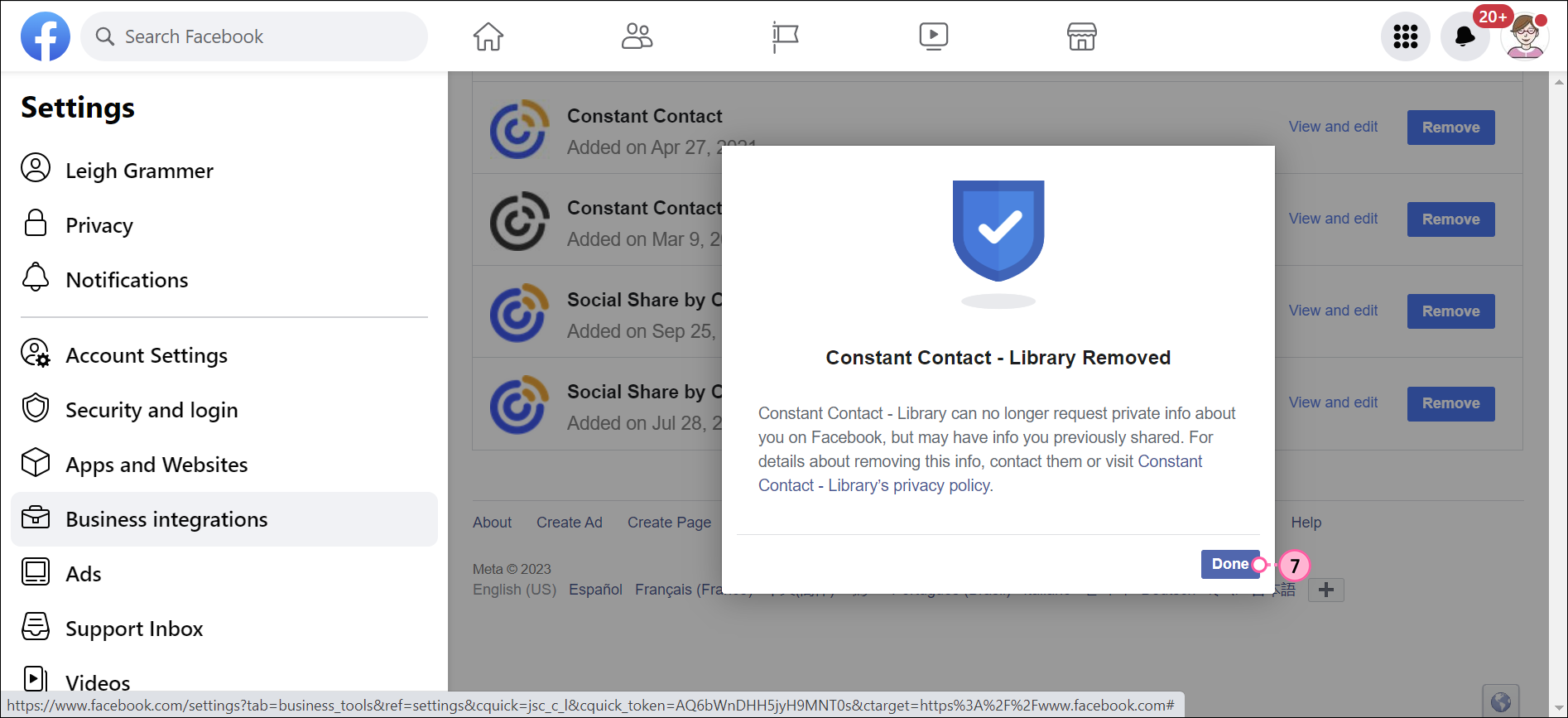
Task: Open the Help footer link
Action: click(x=1306, y=523)
